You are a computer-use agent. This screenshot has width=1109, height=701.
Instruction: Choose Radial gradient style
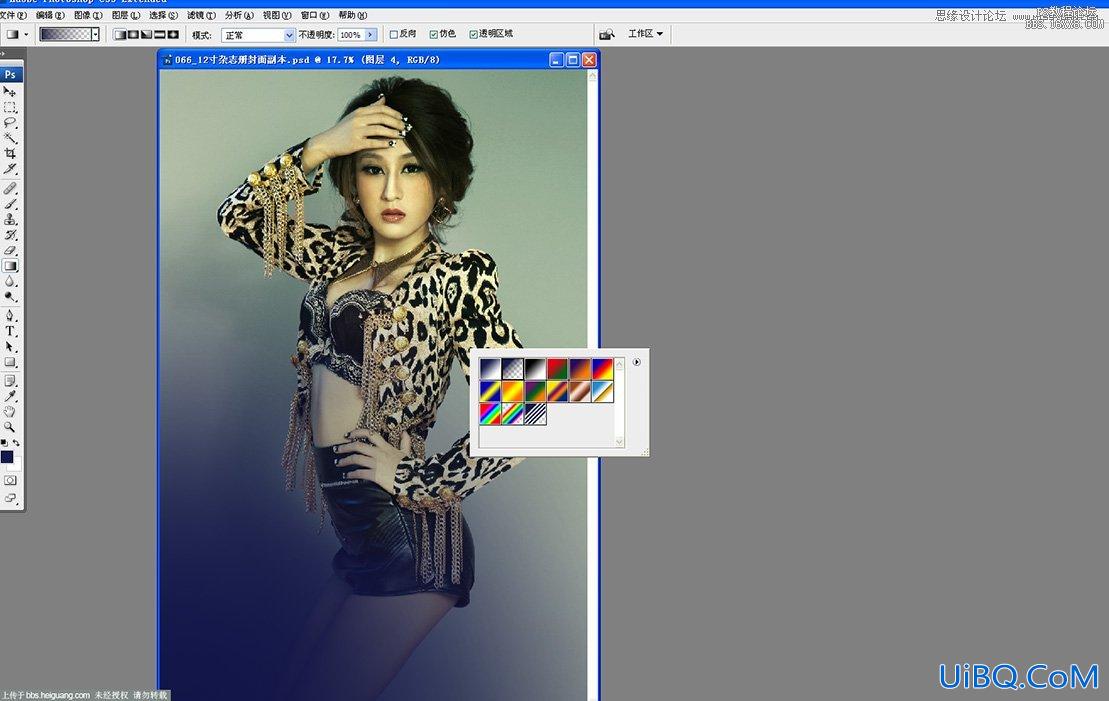click(x=133, y=34)
